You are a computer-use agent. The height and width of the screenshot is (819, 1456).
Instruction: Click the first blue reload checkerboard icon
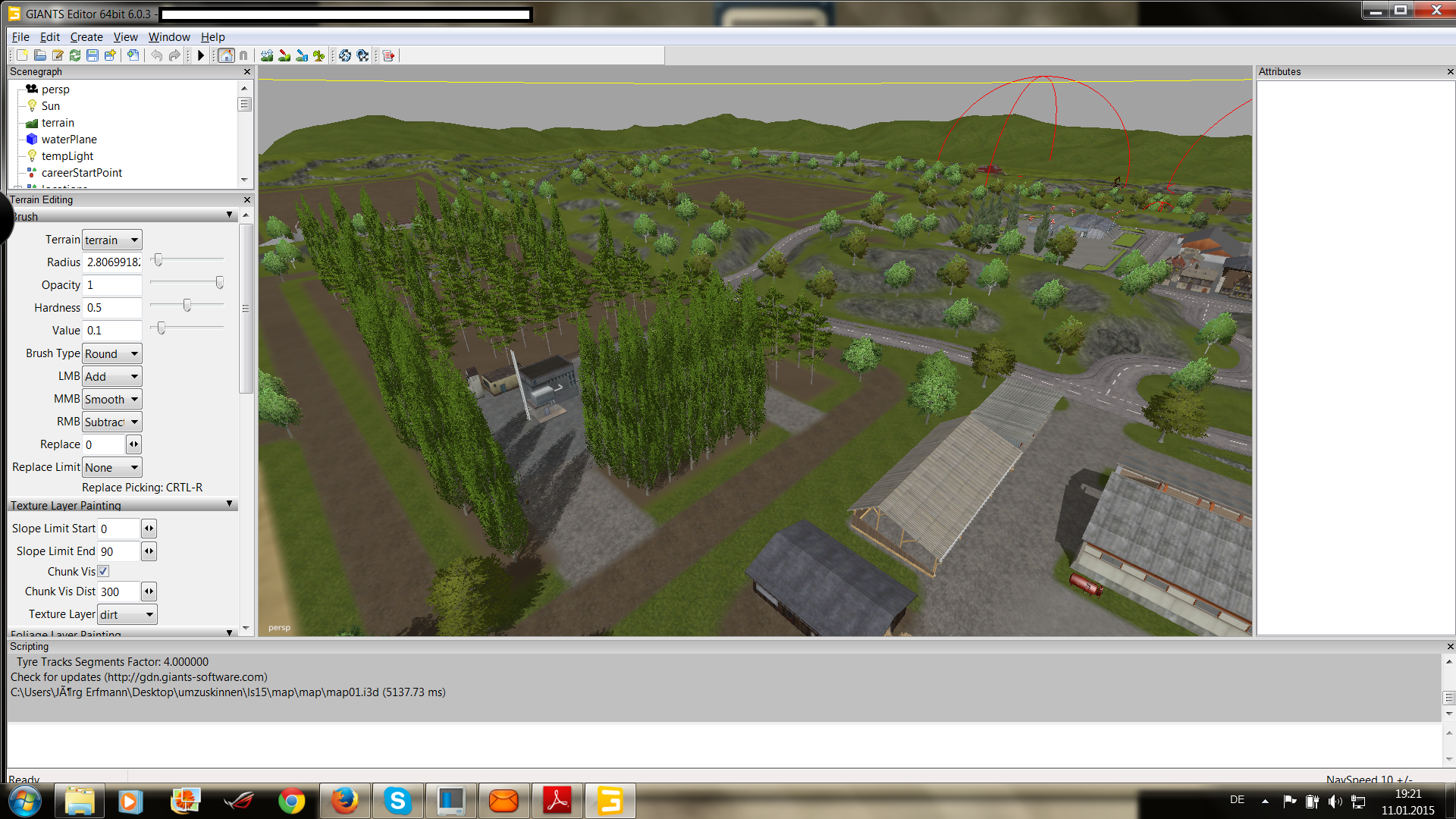(345, 55)
